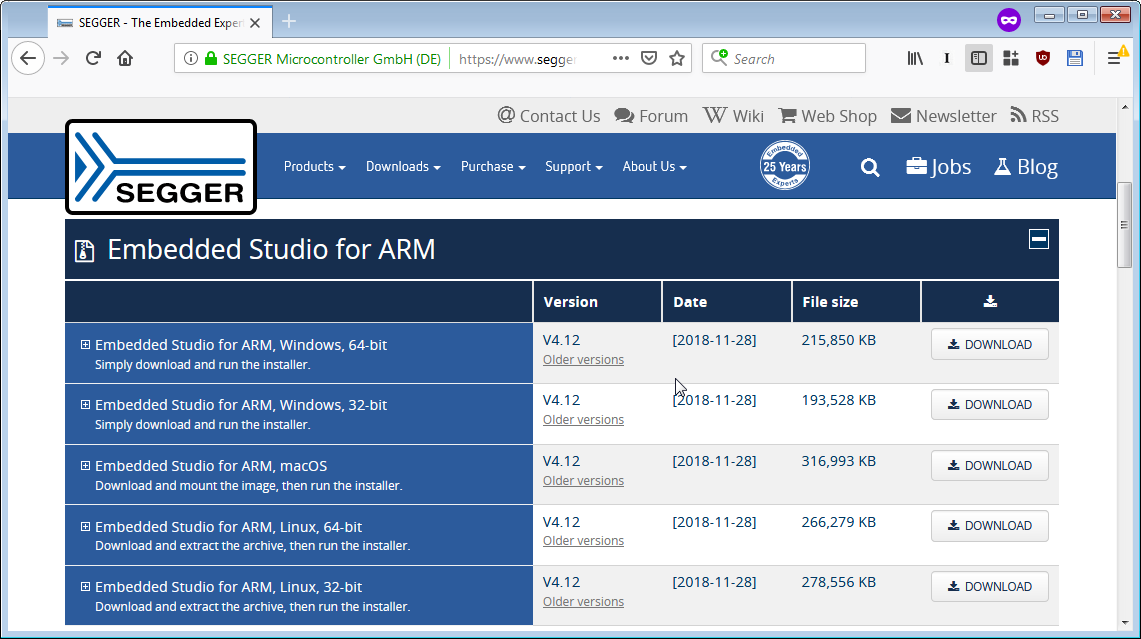Show older versions for Linux 32-bit
1141x639 pixels.
[x=583, y=602]
